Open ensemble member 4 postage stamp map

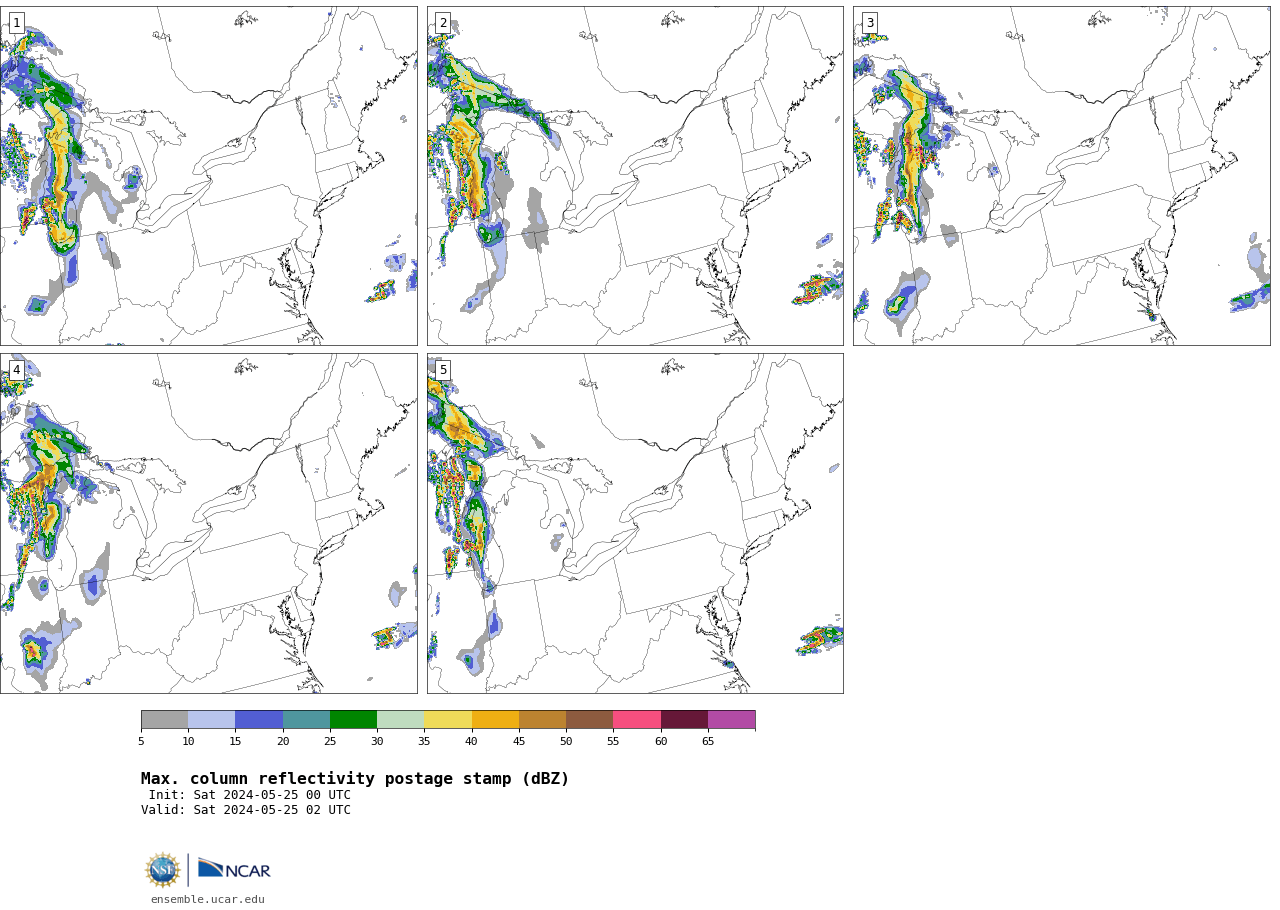(x=208, y=523)
